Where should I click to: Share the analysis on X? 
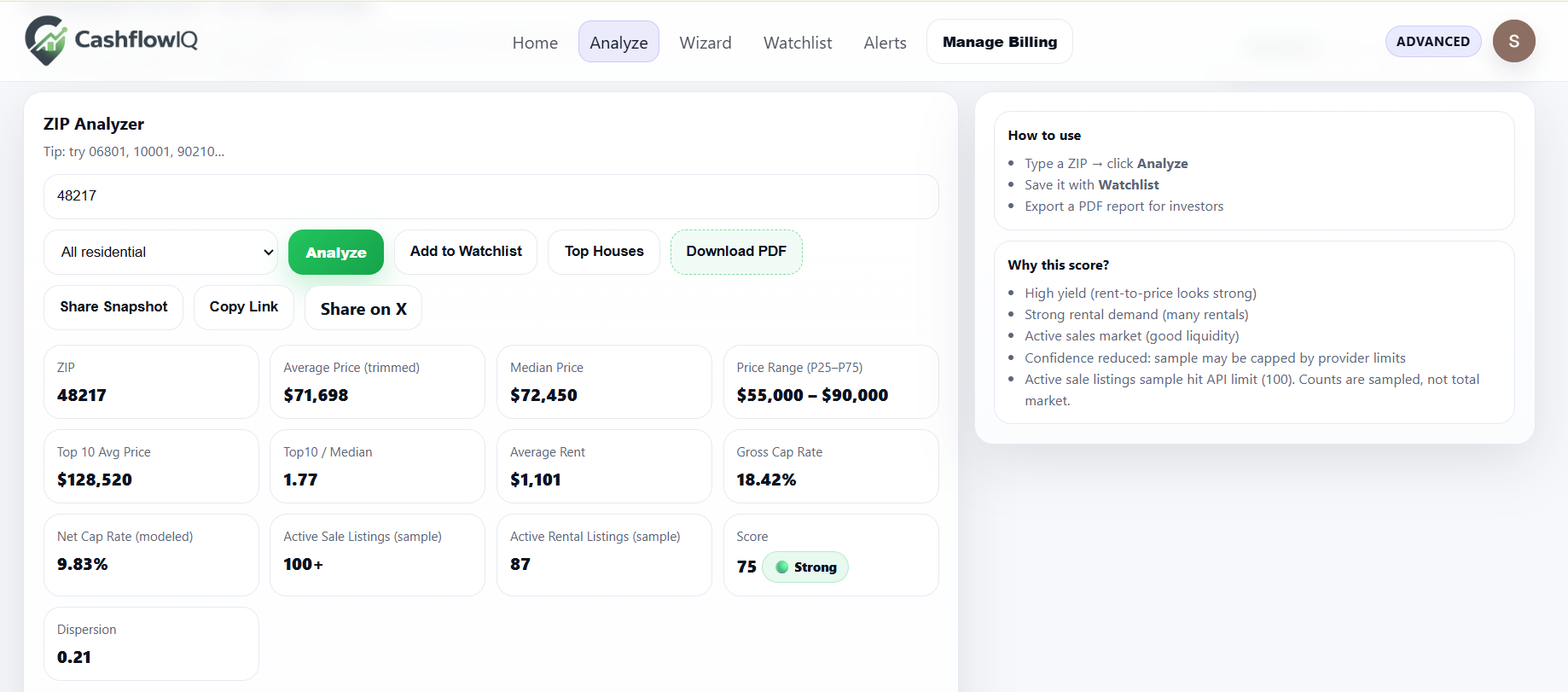(363, 308)
